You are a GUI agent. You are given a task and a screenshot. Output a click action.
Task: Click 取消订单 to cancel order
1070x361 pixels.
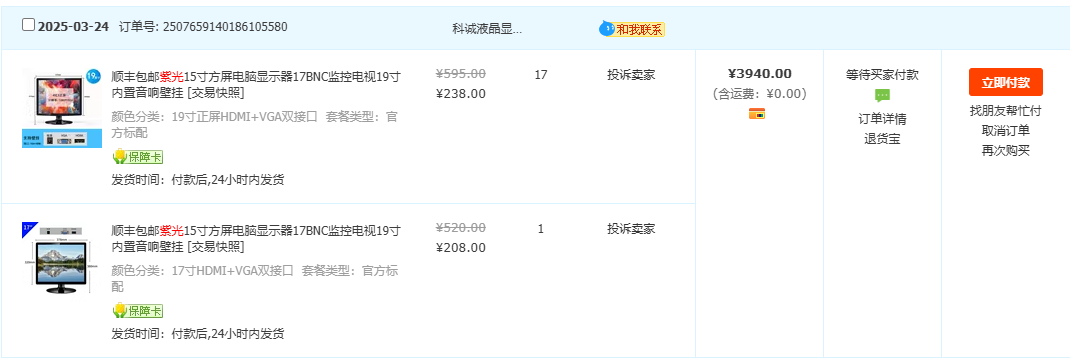click(x=1005, y=131)
